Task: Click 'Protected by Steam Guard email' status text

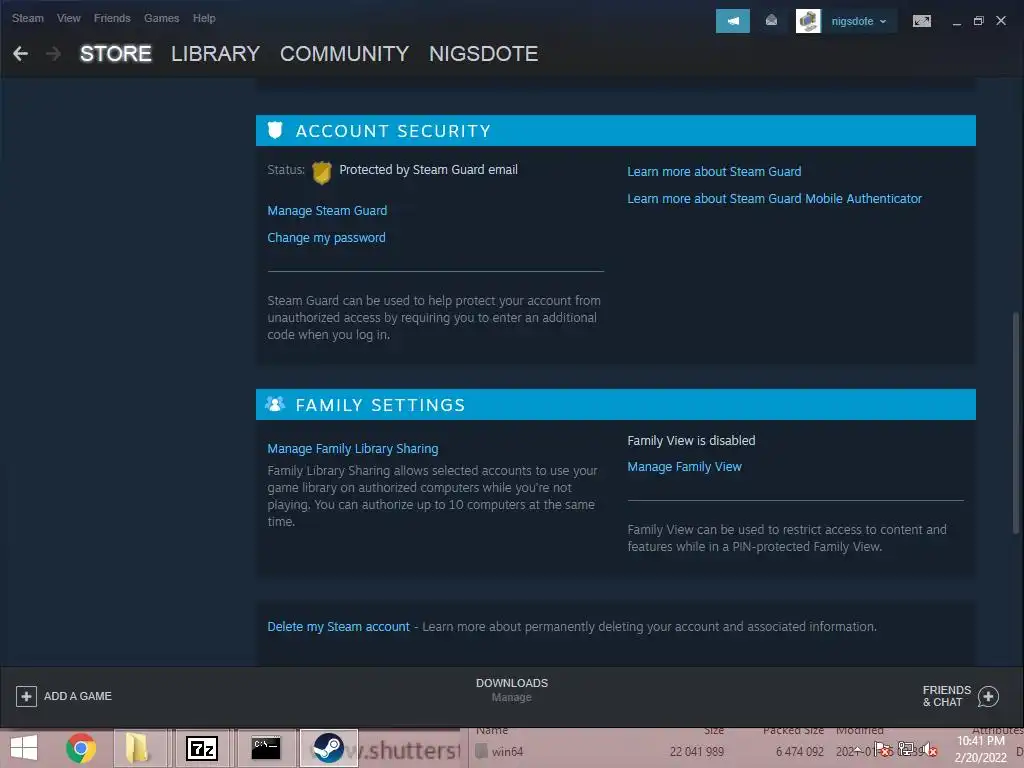Action: pos(428,170)
